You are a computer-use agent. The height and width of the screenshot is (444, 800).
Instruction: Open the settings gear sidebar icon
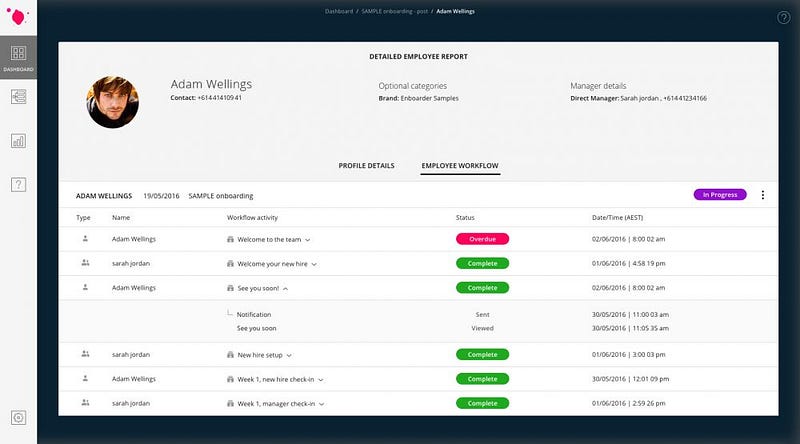point(18,417)
